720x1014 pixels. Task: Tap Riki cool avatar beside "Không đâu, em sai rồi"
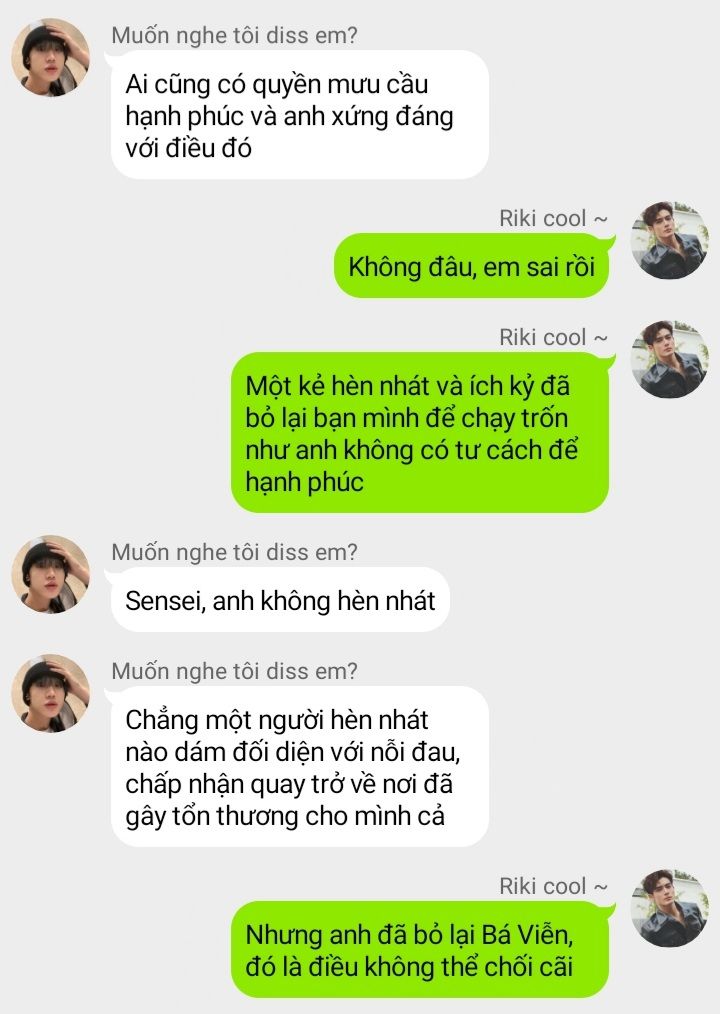click(670, 240)
